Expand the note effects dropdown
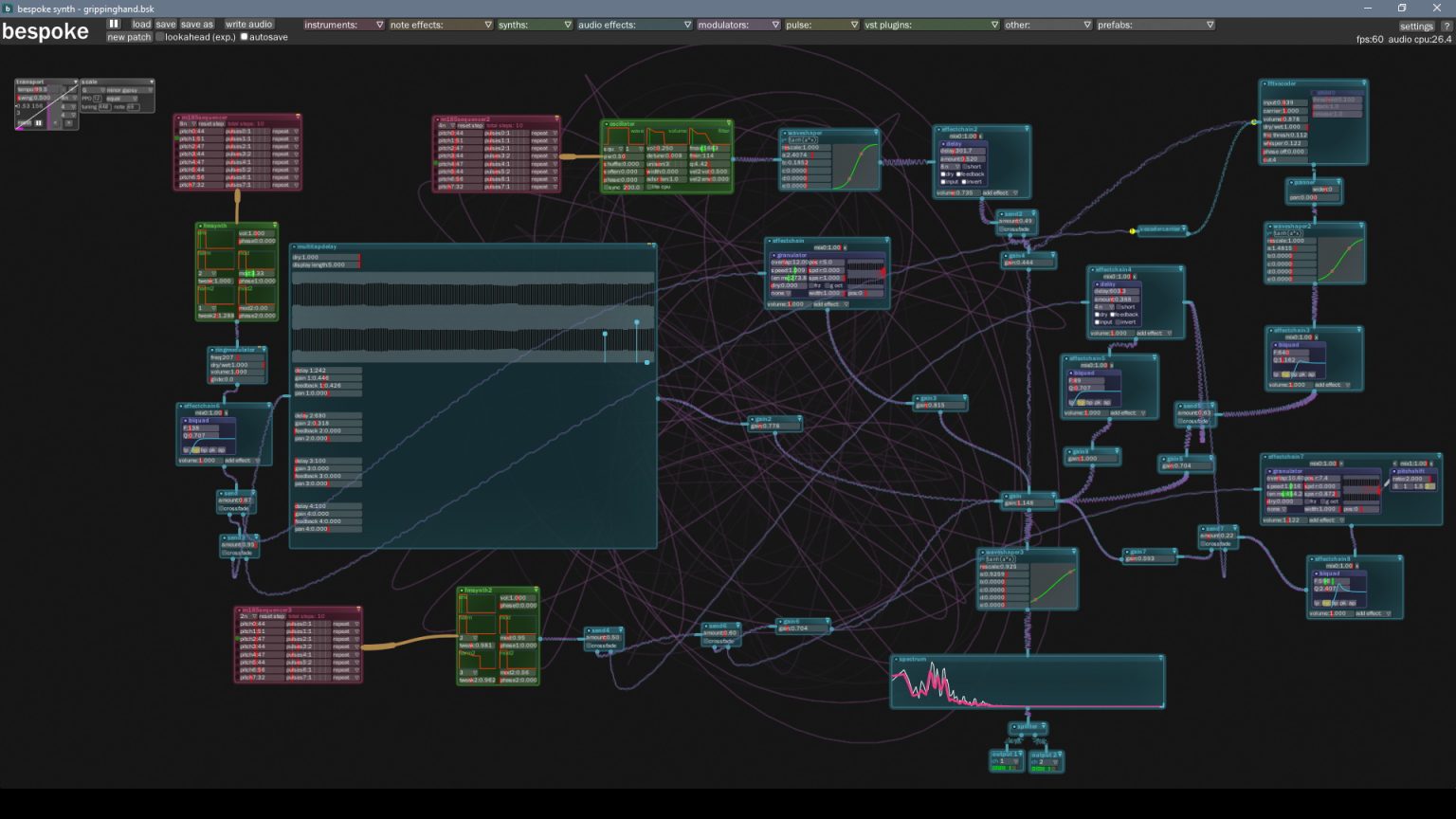 point(441,25)
